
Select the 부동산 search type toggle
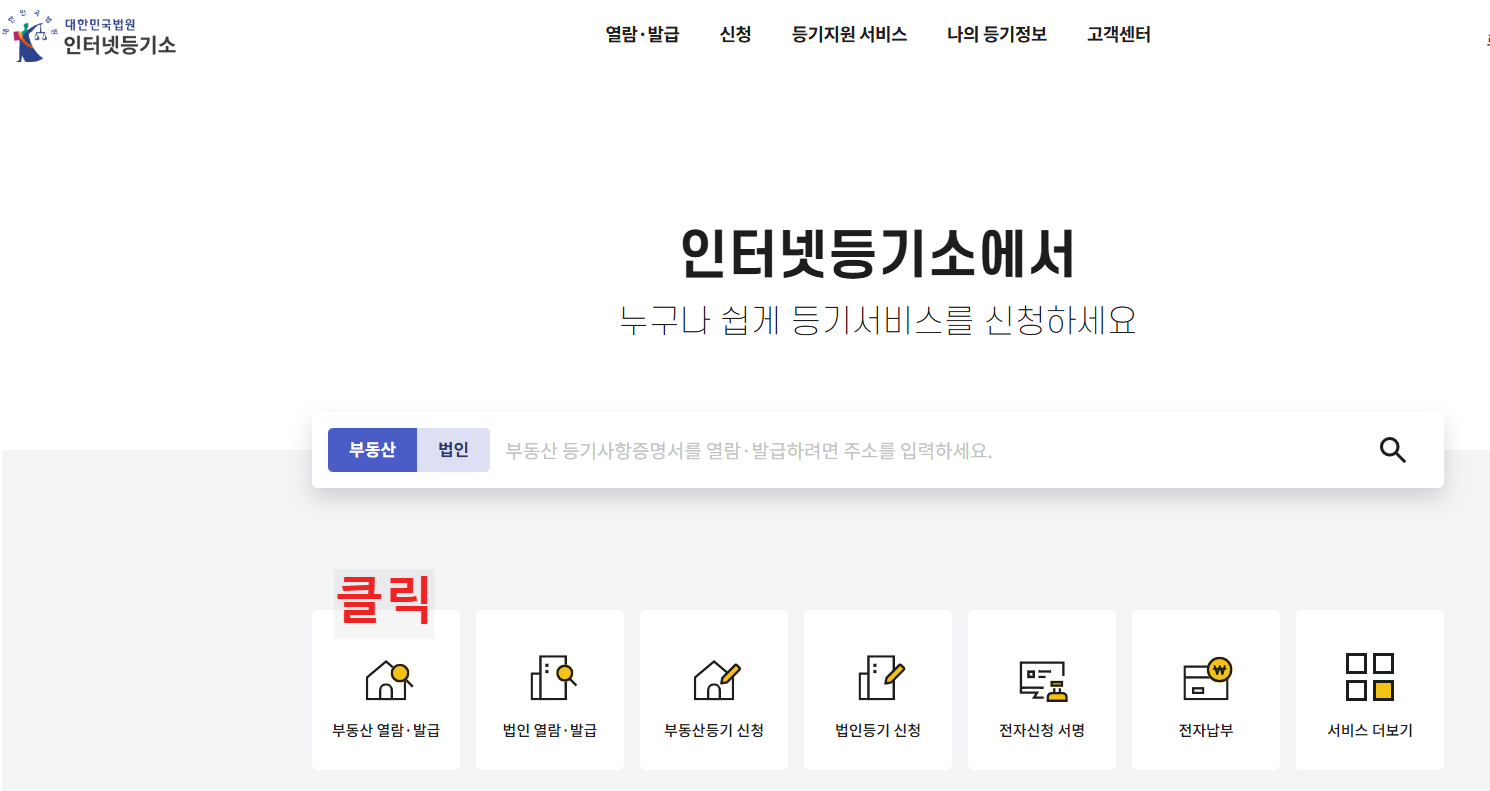[x=372, y=449]
